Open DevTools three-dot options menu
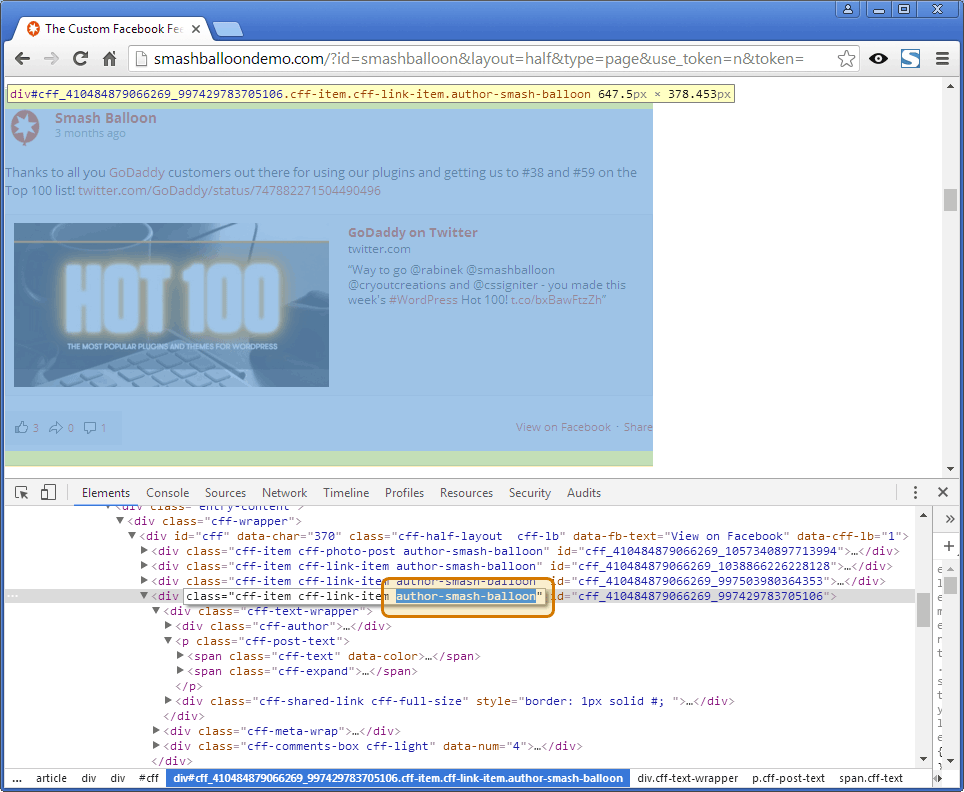The height and width of the screenshot is (792, 964). 915,492
